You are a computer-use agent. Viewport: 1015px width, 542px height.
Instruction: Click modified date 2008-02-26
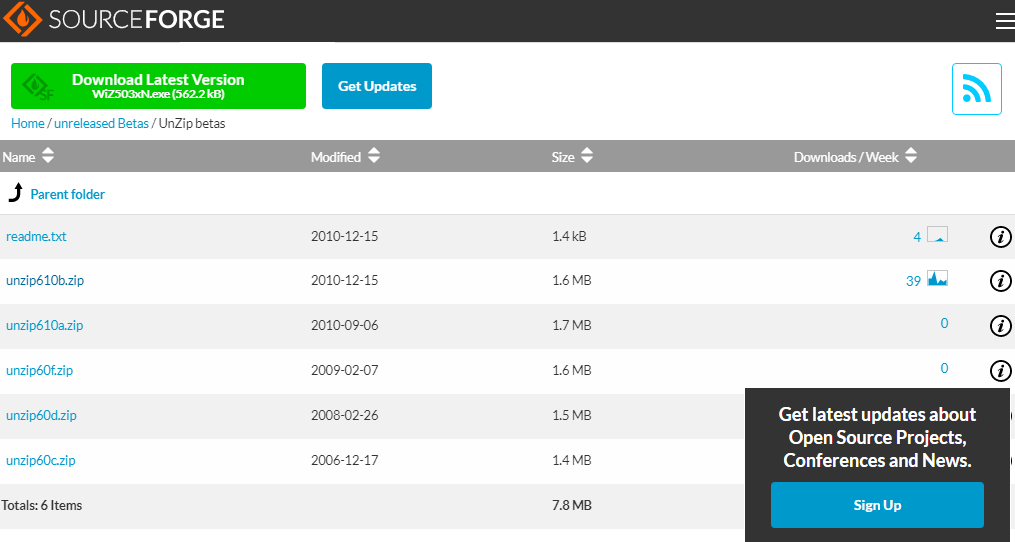[344, 415]
